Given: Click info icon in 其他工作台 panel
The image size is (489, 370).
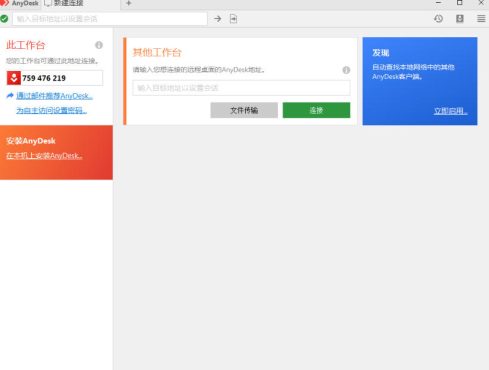Looking at the screenshot, I should (x=346, y=70).
